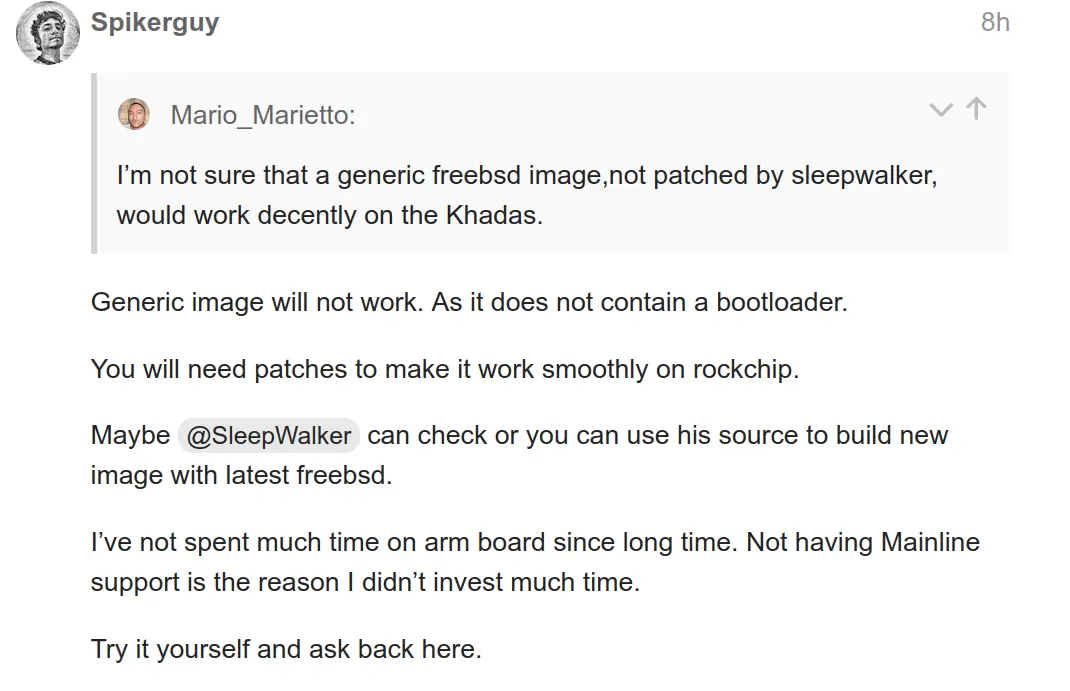This screenshot has width=1070, height=691.
Task: Click the text "image with latest freebsd"
Action: point(240,475)
